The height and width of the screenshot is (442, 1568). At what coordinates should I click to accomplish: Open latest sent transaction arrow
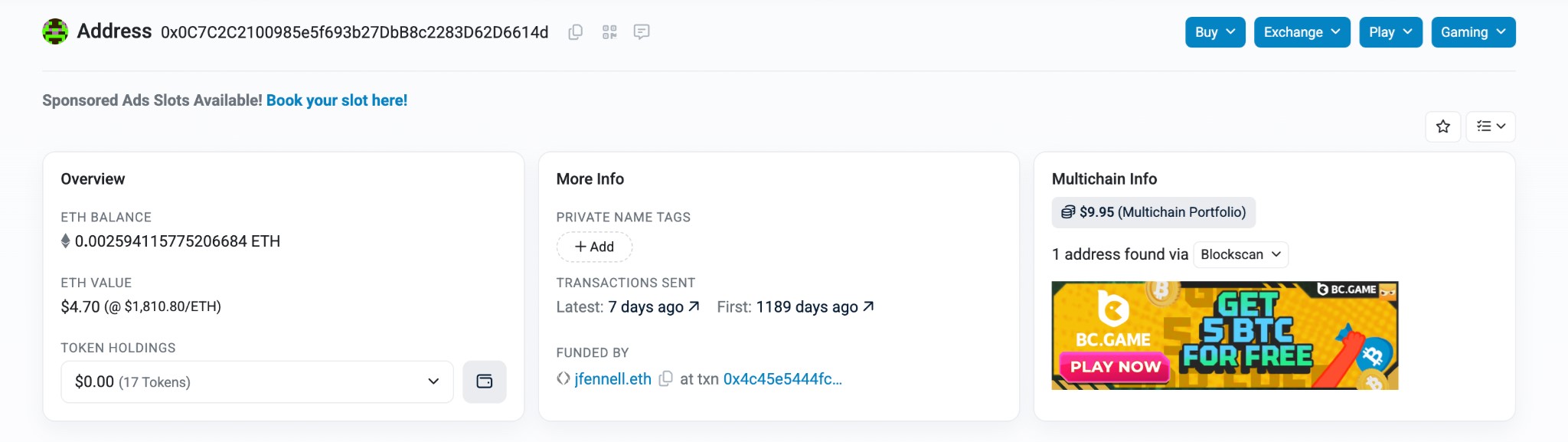click(694, 306)
